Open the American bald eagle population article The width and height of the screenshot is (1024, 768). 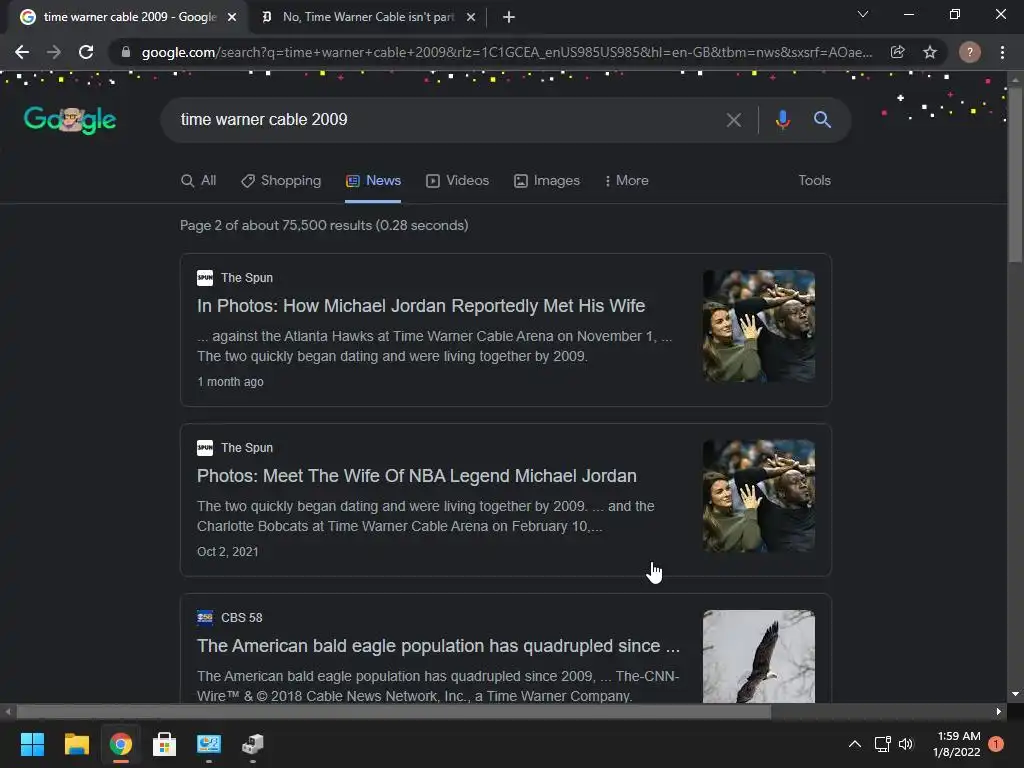pos(438,646)
